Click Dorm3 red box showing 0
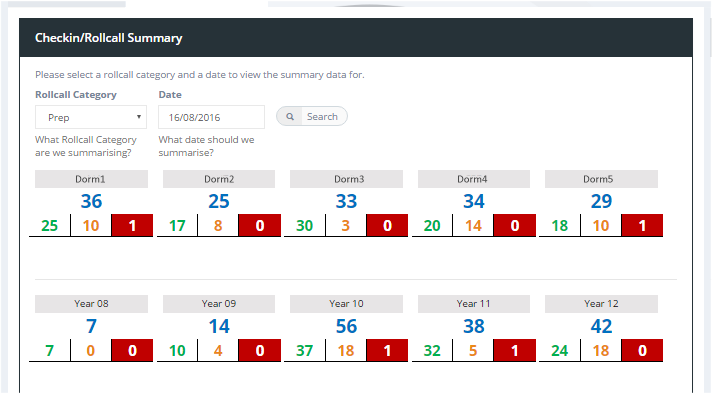This screenshot has width=712, height=394. 387,225
